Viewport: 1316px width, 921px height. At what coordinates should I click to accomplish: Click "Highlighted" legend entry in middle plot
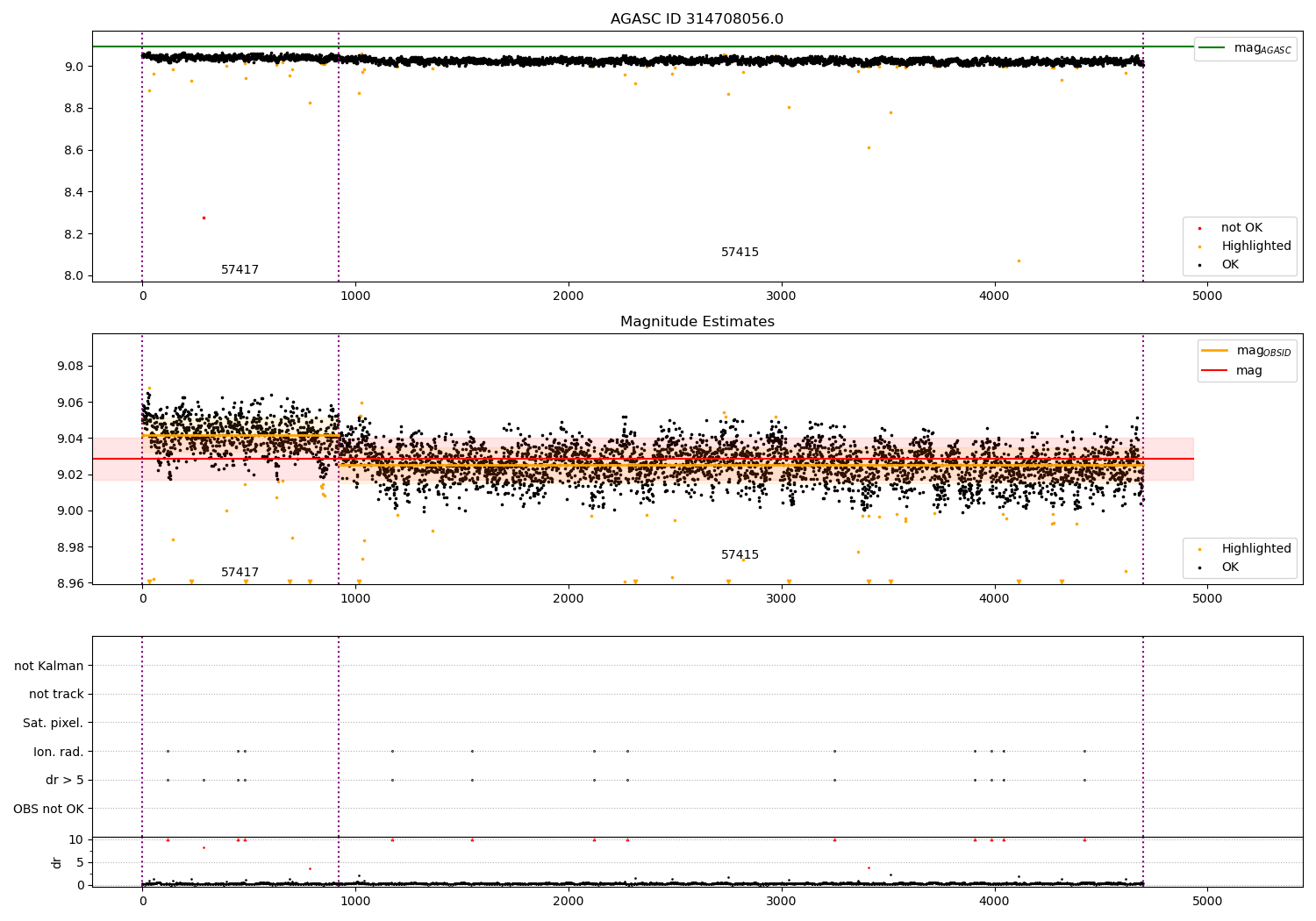click(x=1256, y=549)
